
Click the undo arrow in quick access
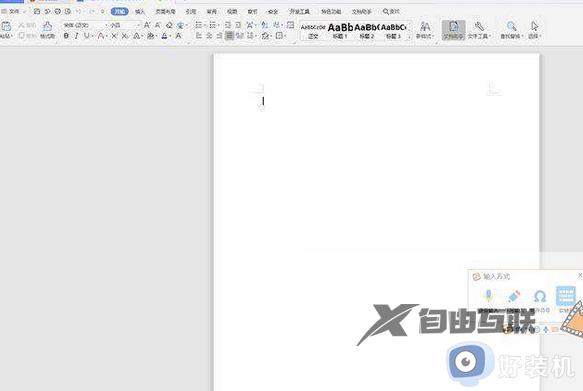coord(78,12)
